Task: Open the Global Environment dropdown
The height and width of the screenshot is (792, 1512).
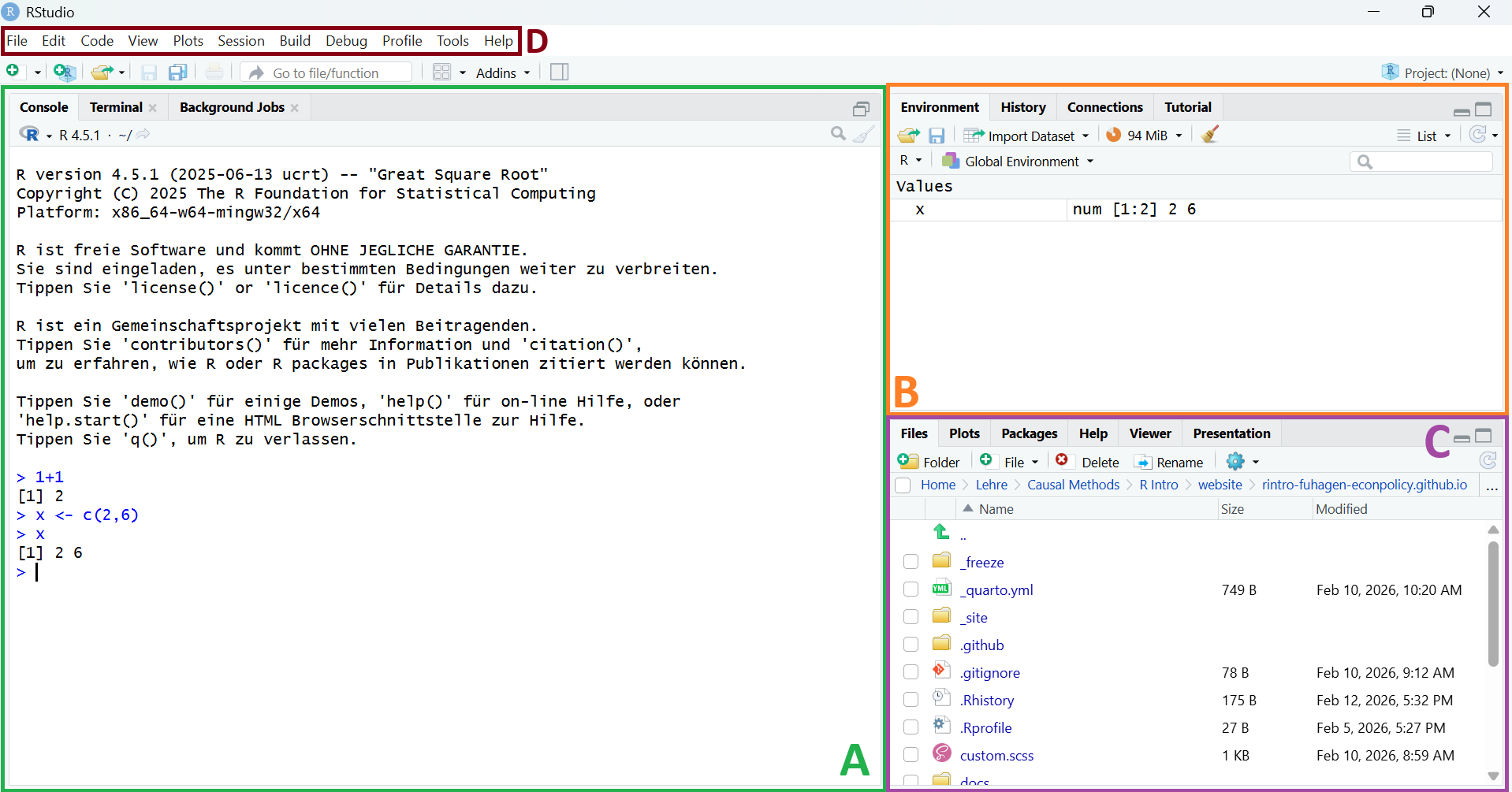Action: [x=1018, y=161]
